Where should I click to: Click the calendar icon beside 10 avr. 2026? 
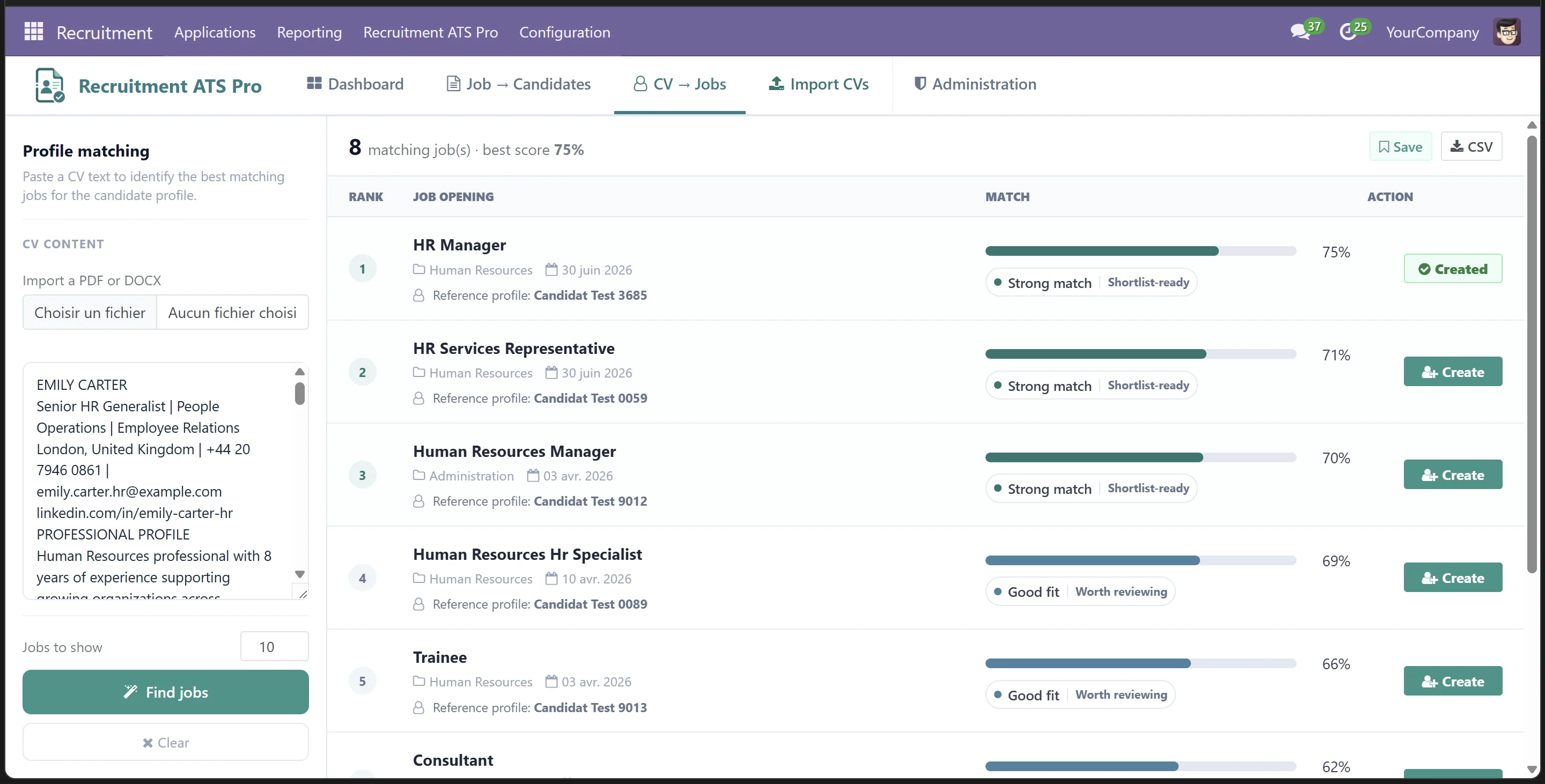pyautogui.click(x=551, y=579)
